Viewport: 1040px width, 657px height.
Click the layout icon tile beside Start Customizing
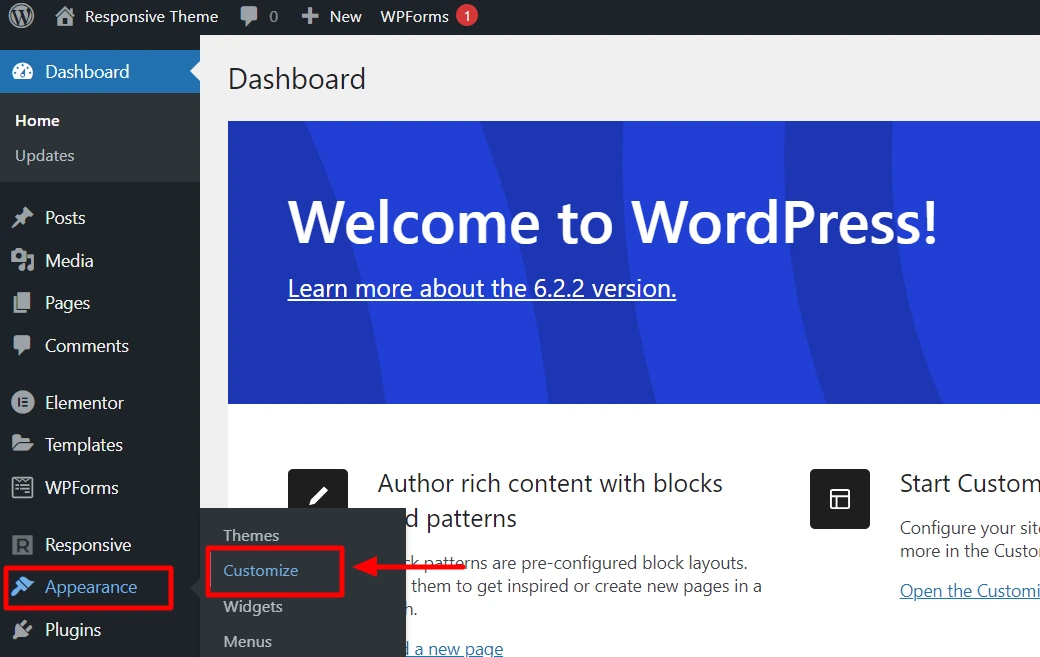(x=840, y=499)
